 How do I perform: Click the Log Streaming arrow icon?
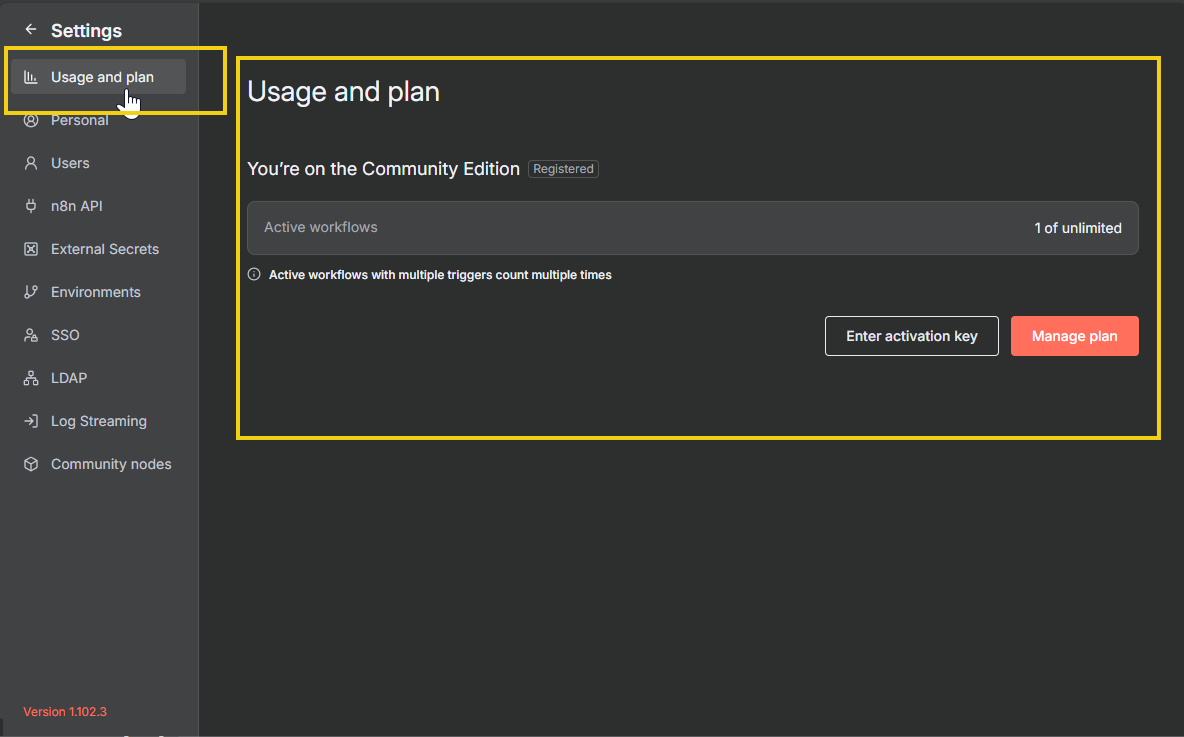tap(31, 421)
